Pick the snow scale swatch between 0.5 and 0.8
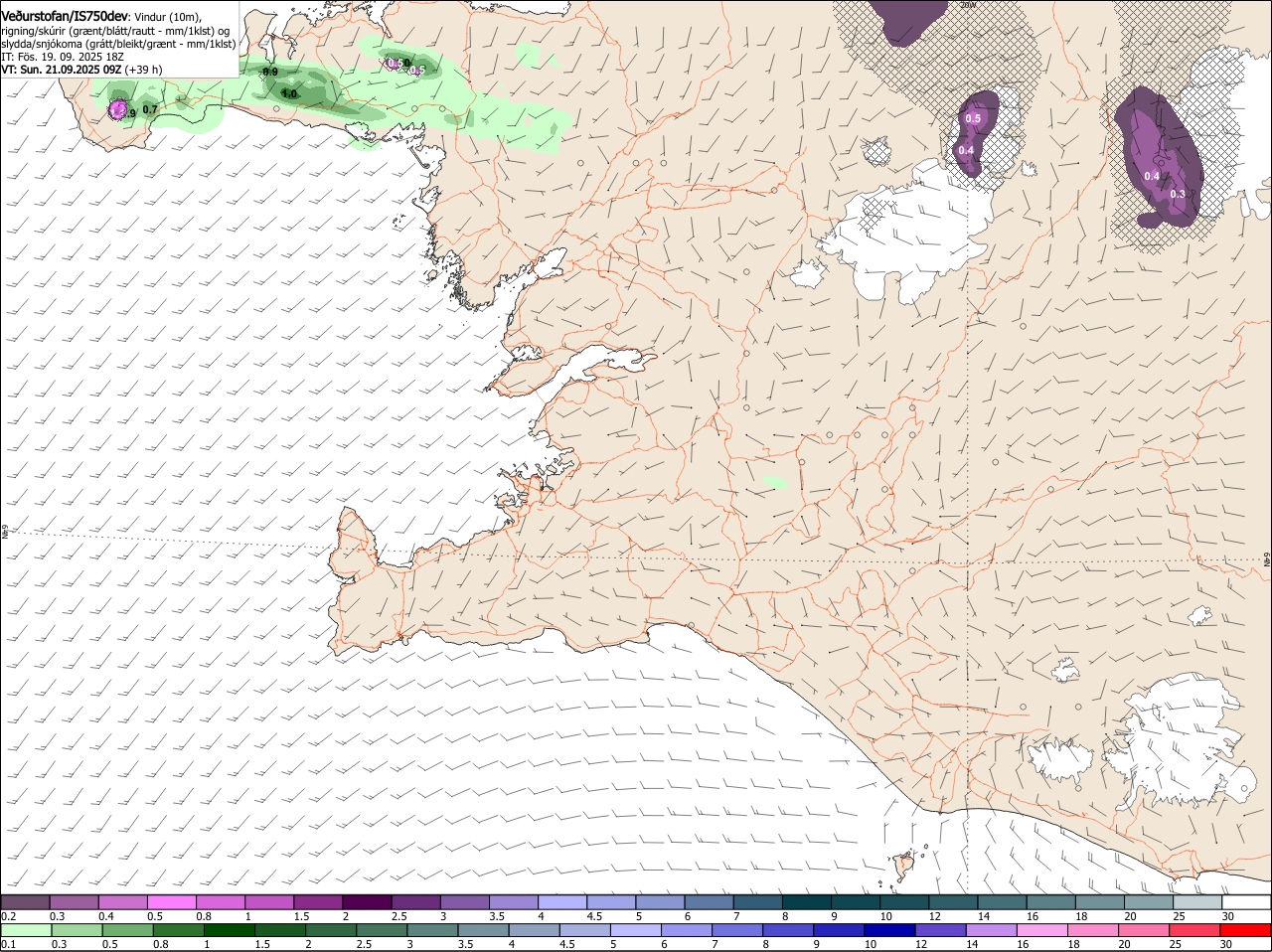Image resolution: width=1272 pixels, height=952 pixels. click(172, 902)
